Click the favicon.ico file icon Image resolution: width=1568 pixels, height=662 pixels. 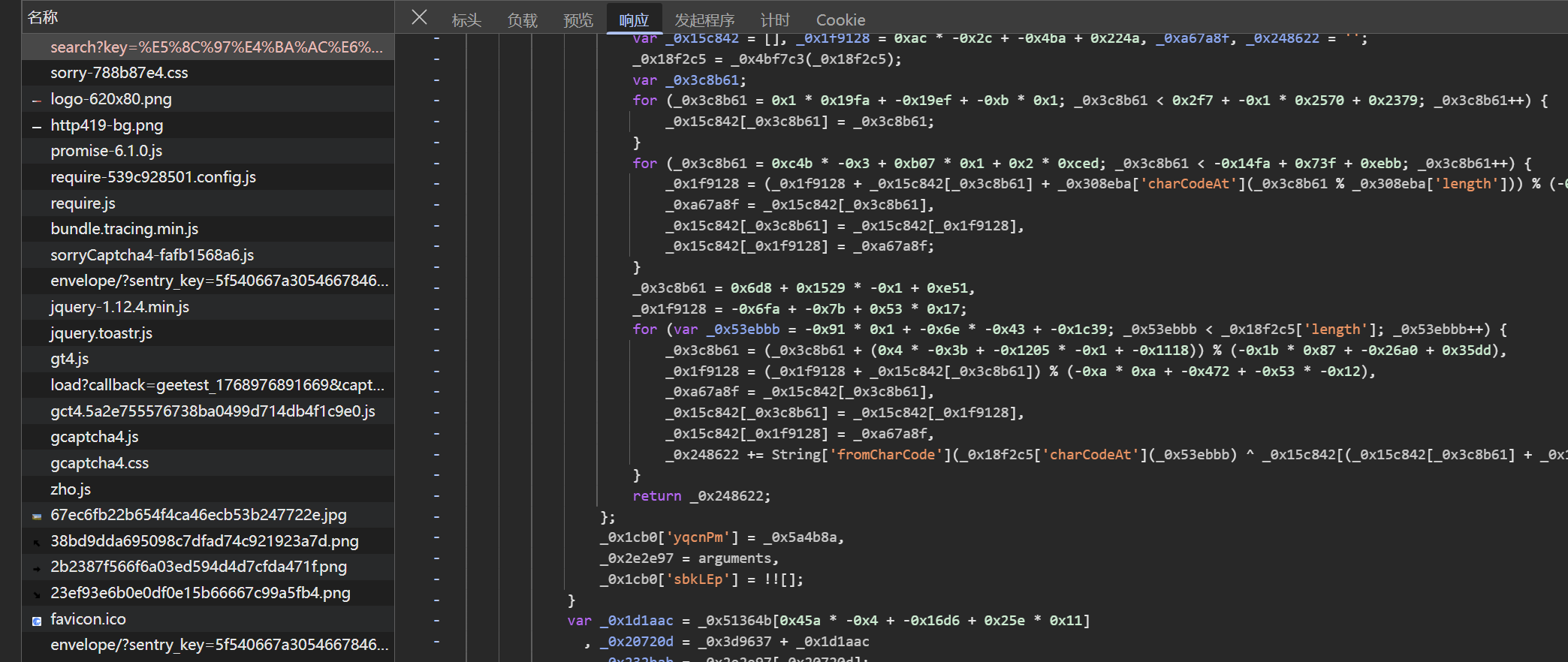tap(37, 620)
